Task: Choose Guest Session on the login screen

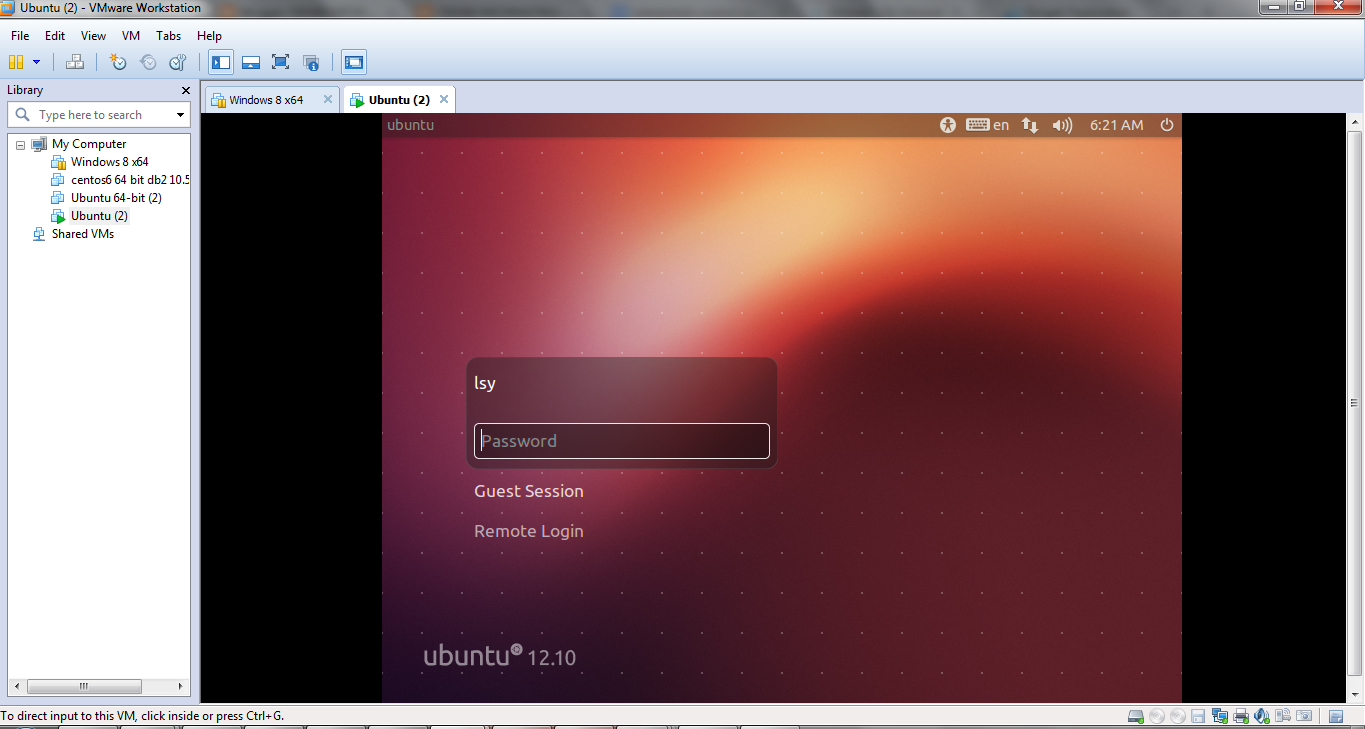Action: (x=529, y=491)
